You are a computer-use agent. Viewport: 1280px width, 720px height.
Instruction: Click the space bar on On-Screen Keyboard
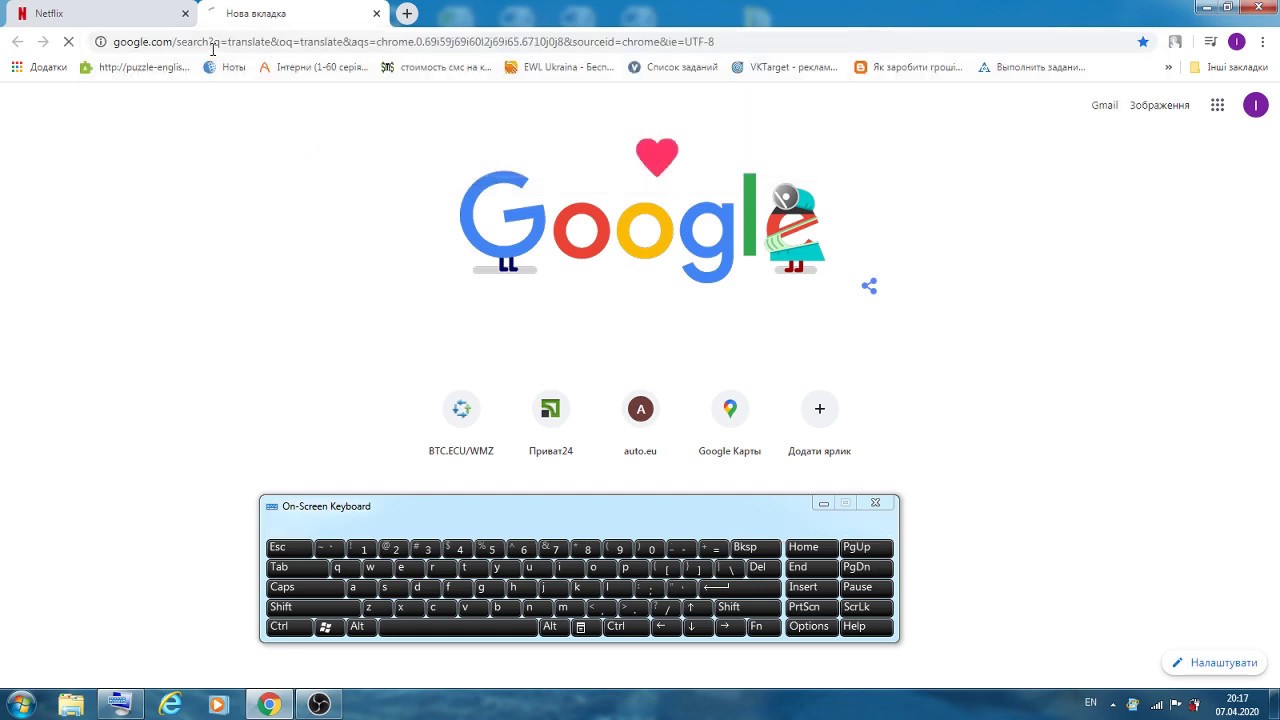458,627
